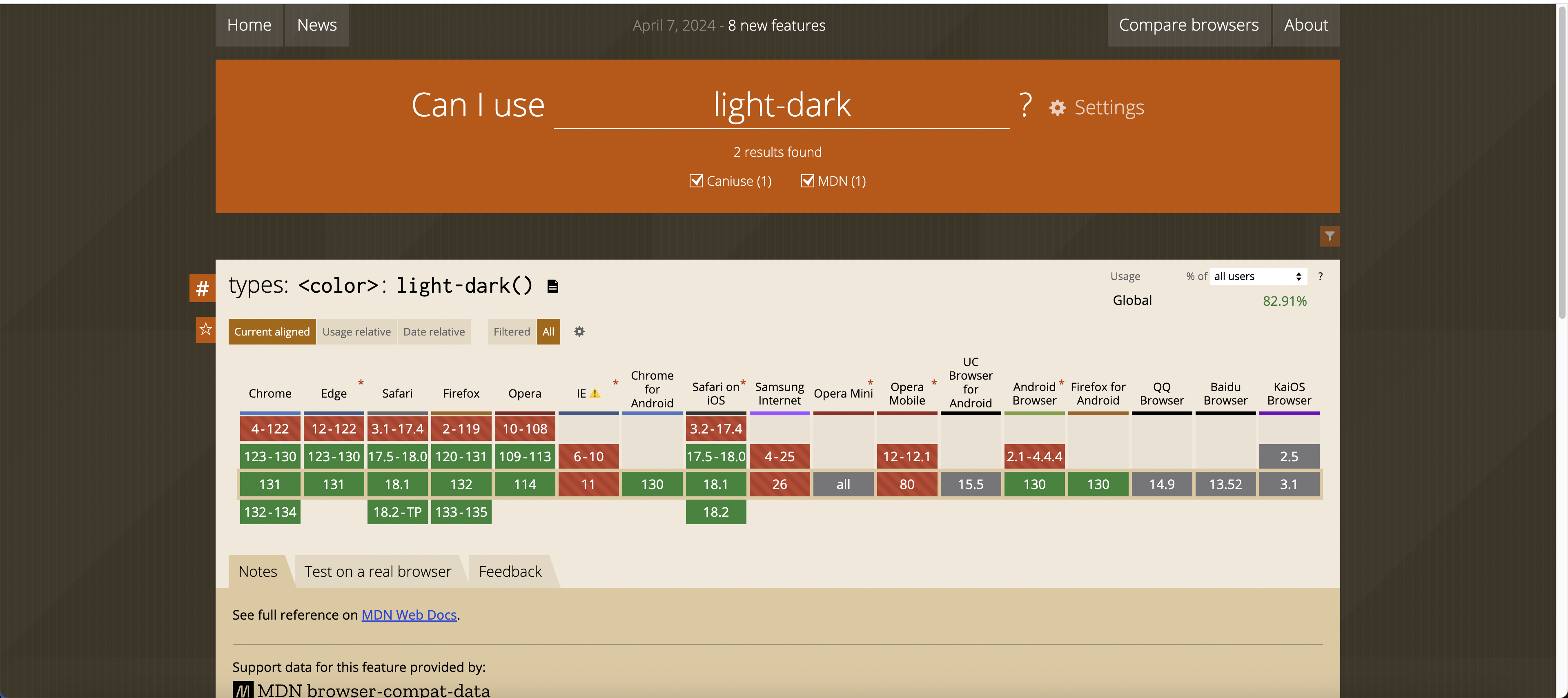Open the filter funnel icon

(x=1330, y=236)
